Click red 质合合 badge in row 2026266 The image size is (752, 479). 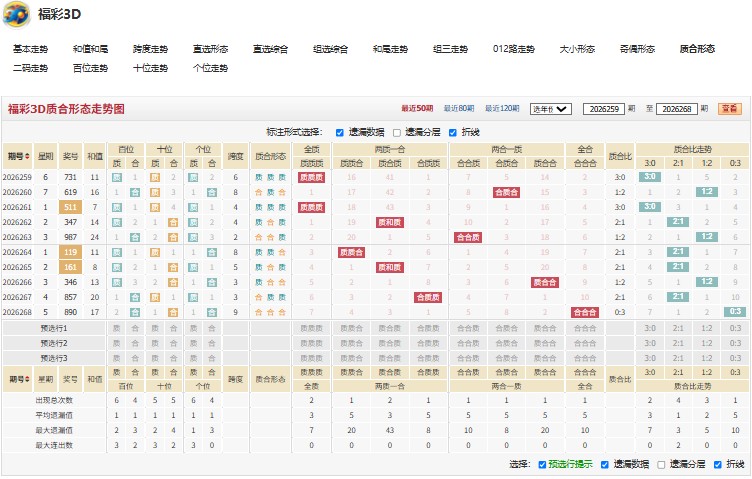[x=545, y=282]
